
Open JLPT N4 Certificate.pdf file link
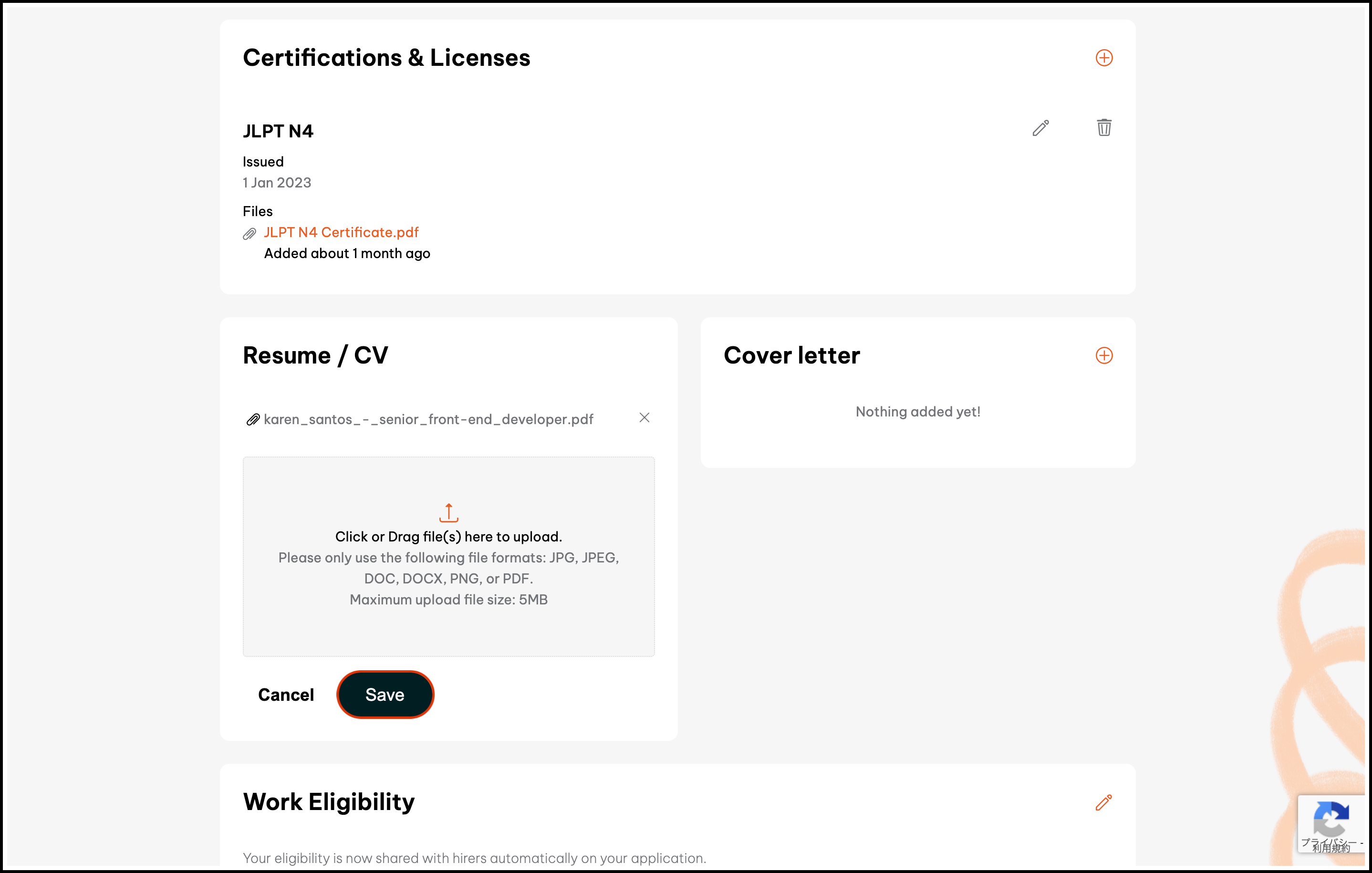click(341, 232)
